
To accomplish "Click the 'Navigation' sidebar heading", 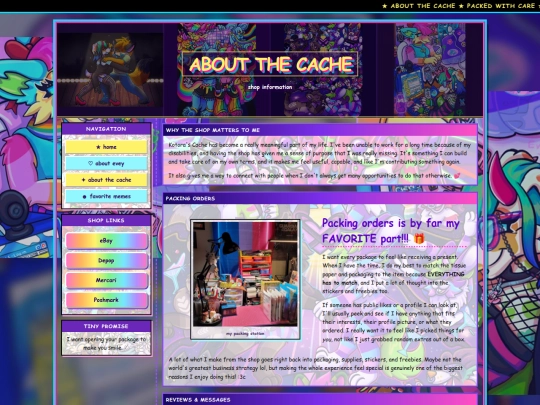I will (106, 129).
